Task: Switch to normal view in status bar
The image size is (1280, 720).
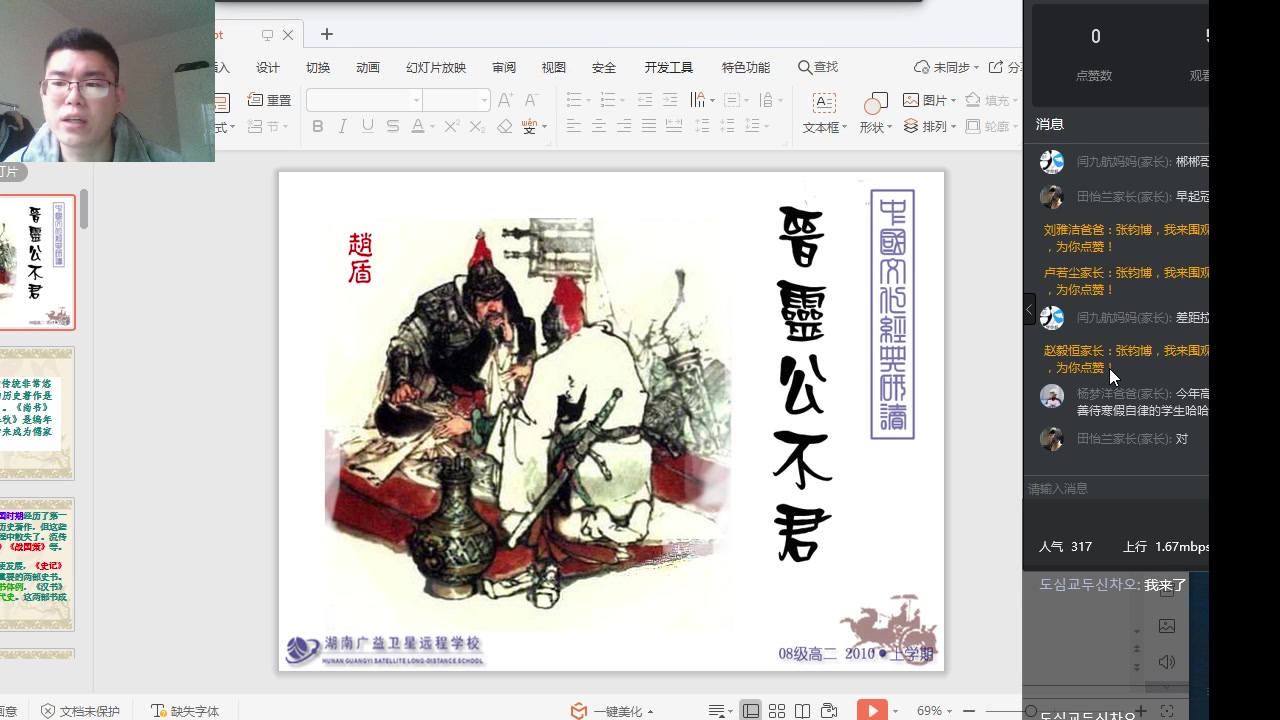Action: pyautogui.click(x=751, y=711)
